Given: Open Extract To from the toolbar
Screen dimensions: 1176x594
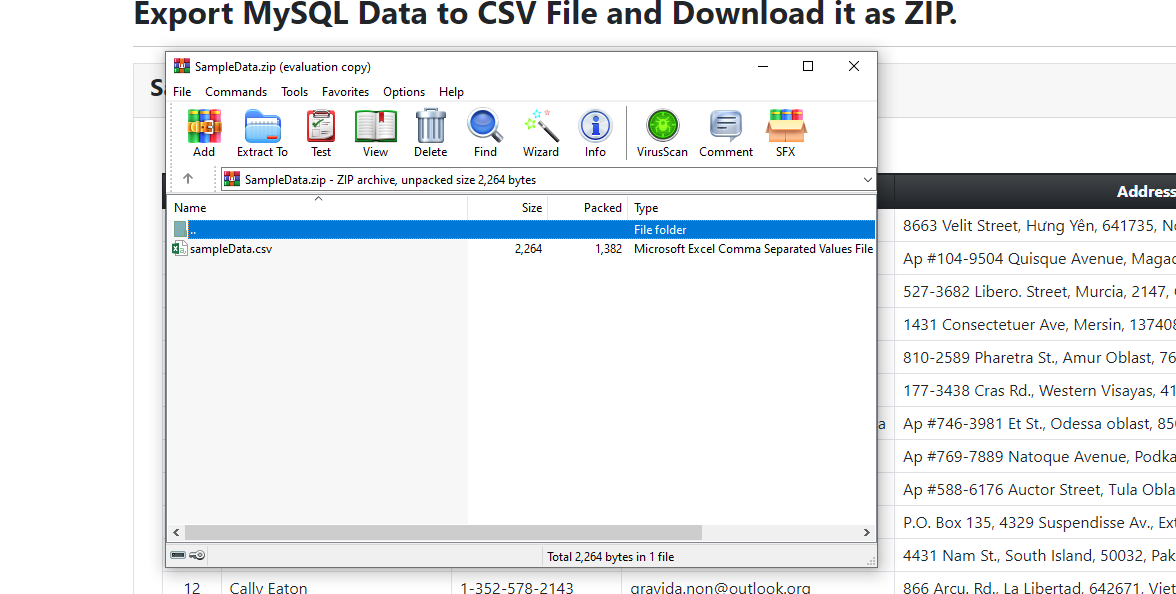Looking at the screenshot, I should click(262, 133).
